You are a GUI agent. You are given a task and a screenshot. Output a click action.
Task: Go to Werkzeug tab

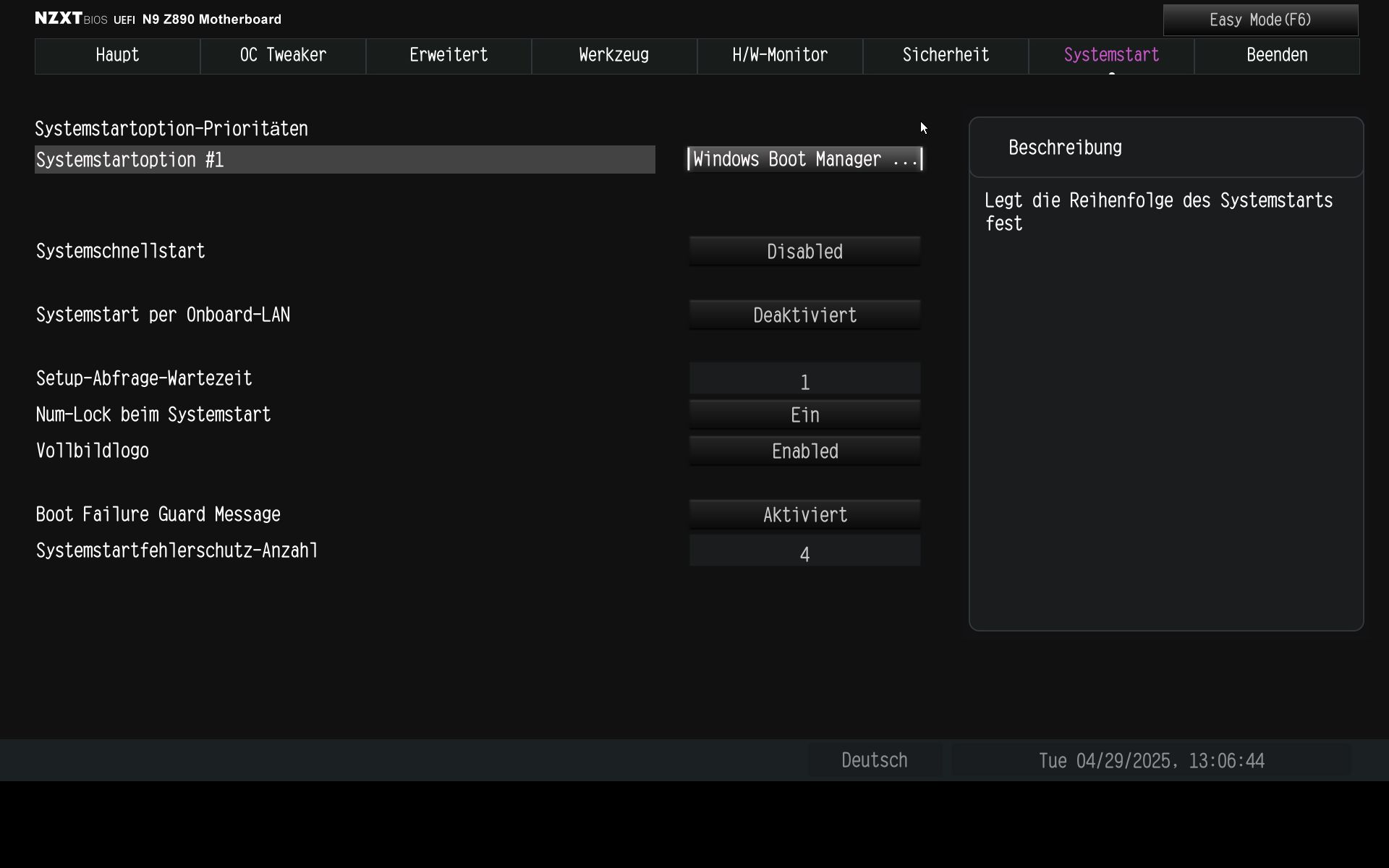613,56
